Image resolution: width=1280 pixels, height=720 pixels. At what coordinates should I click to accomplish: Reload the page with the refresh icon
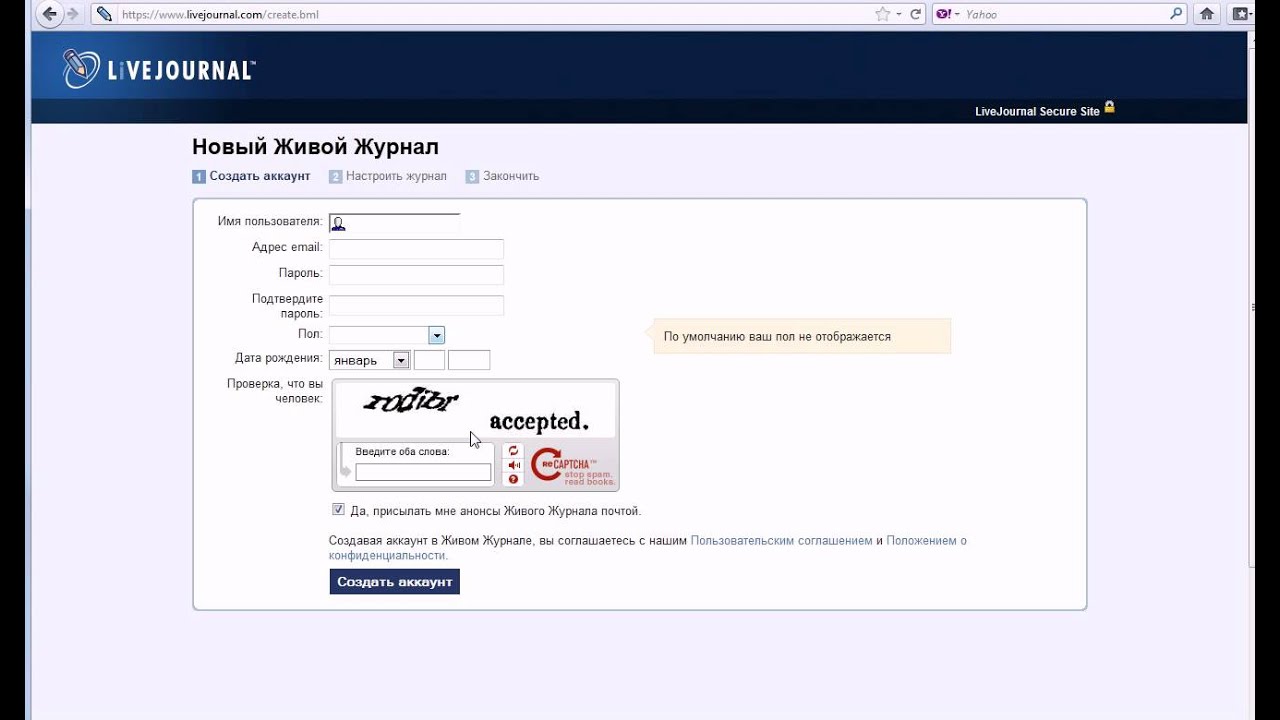click(916, 14)
